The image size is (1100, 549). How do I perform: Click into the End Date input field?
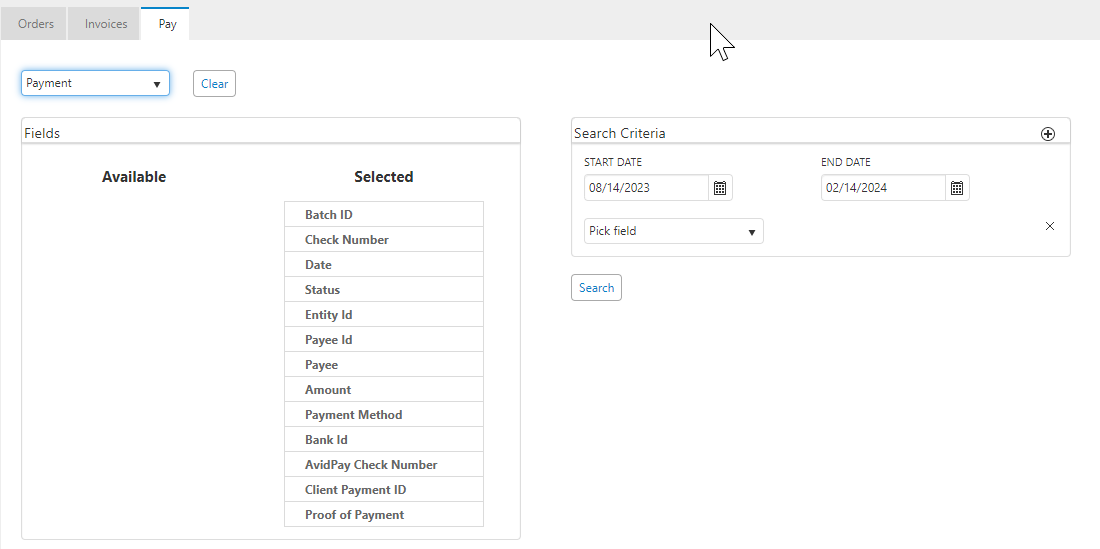tap(883, 188)
